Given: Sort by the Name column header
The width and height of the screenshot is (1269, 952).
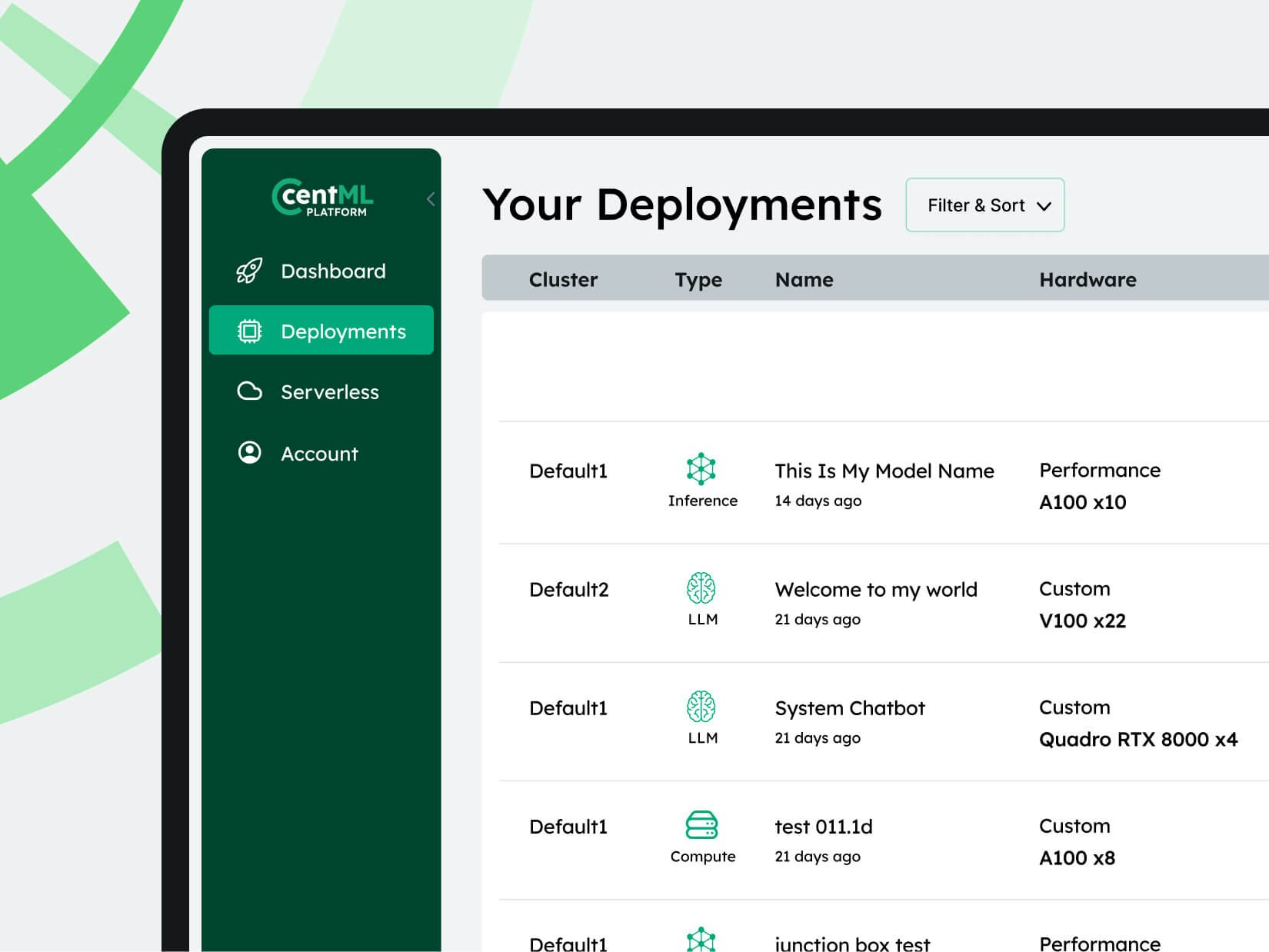Looking at the screenshot, I should coord(804,279).
